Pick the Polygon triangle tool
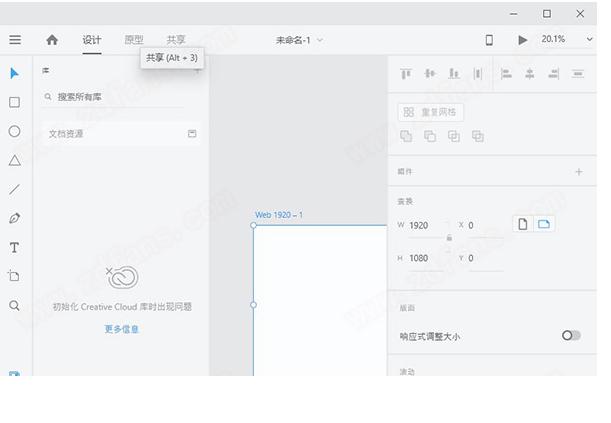This screenshot has height=423, width=611. click(x=14, y=160)
